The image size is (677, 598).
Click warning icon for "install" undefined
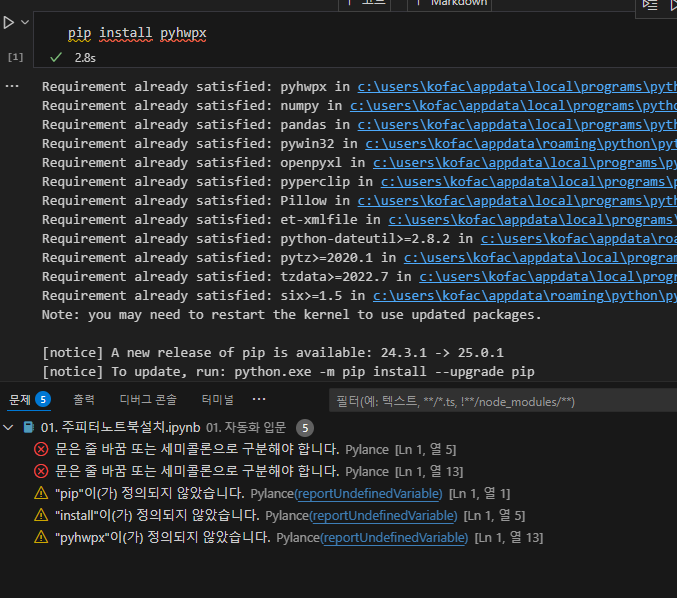[x=41, y=515]
